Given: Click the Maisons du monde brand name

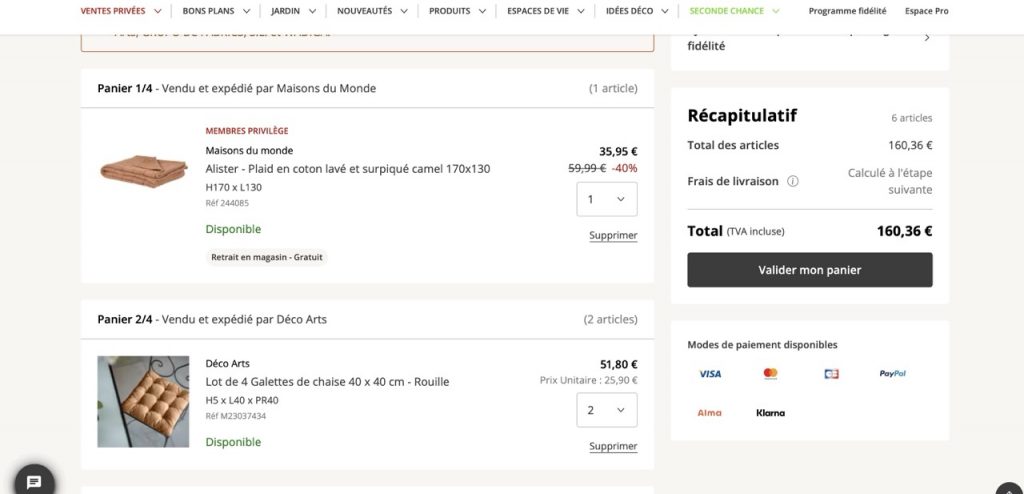Looking at the screenshot, I should pyautogui.click(x=249, y=150).
